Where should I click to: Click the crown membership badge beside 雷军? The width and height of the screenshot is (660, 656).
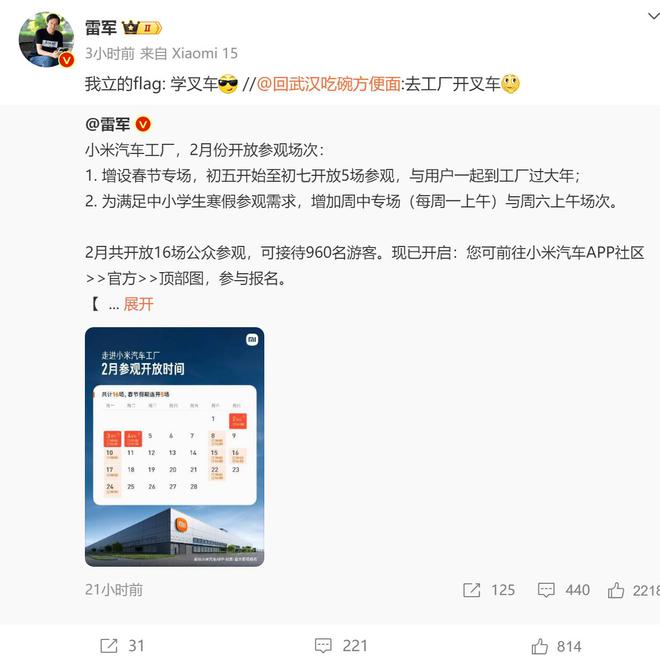[x=142, y=28]
